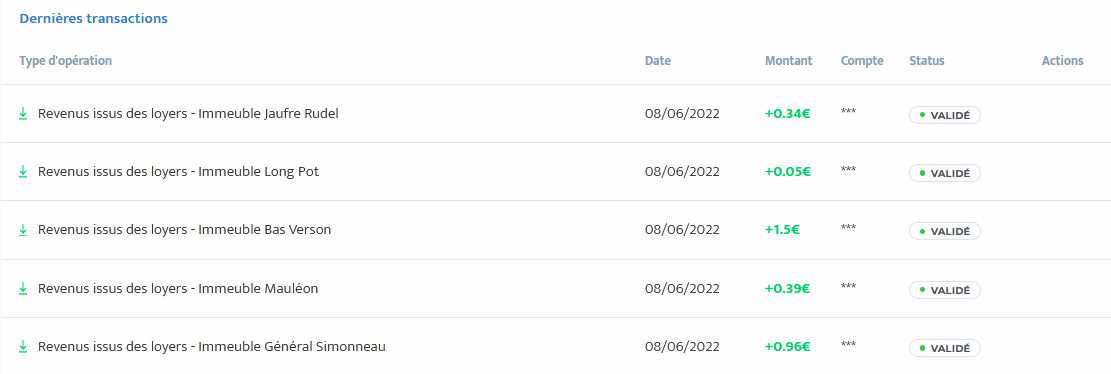Screen dimensions: 1111x374
Task: Click download icon for Bas Verson row
Action: (23, 230)
